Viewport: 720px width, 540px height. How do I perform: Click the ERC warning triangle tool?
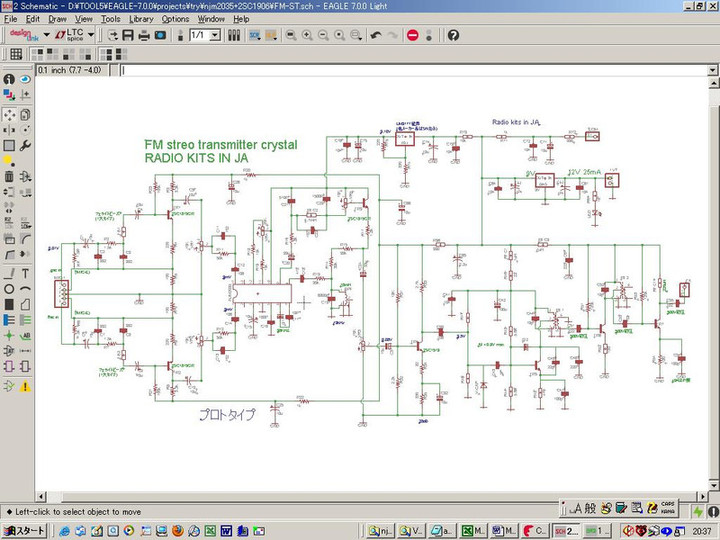tap(25, 386)
